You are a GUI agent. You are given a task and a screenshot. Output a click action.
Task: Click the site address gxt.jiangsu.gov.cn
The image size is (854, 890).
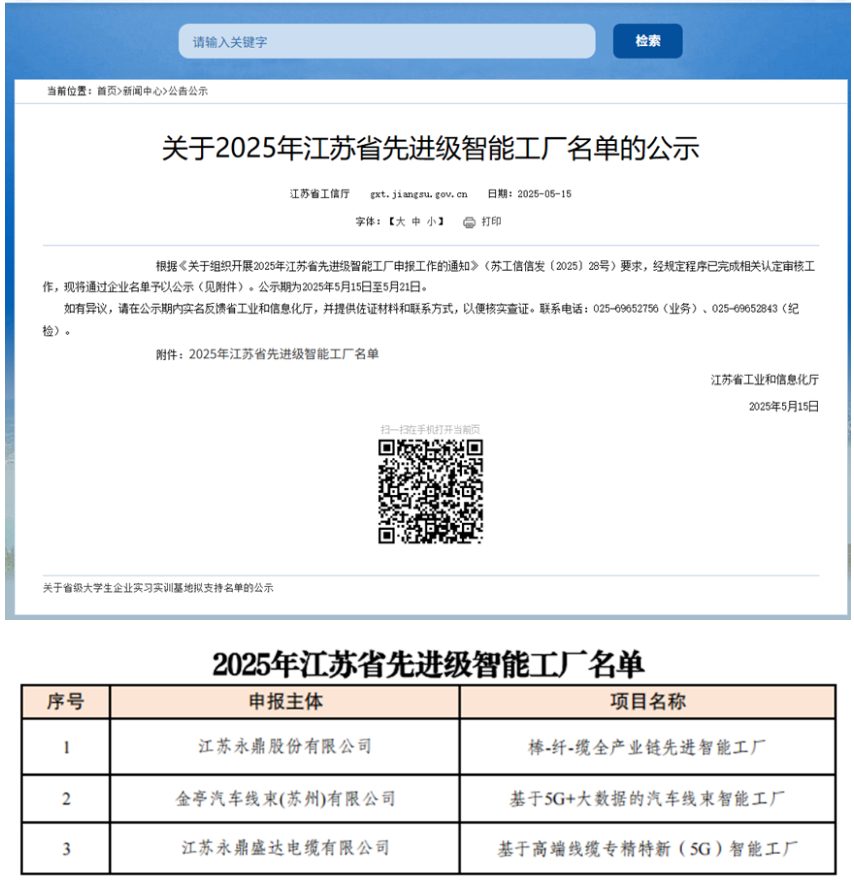[x=419, y=194]
